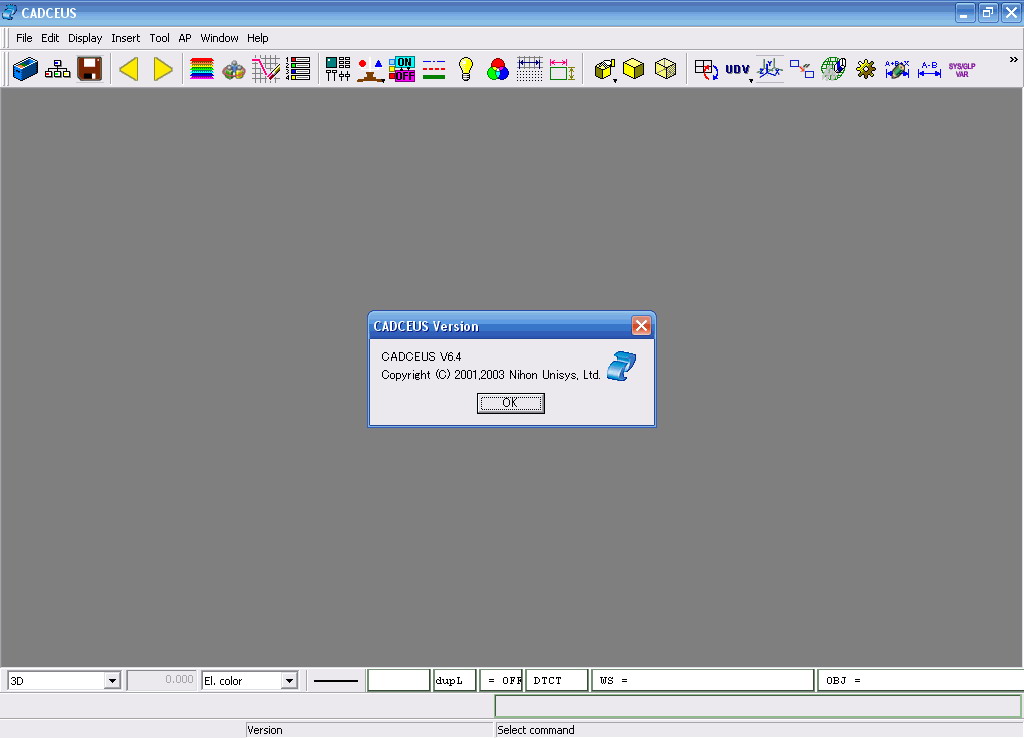The width and height of the screenshot is (1024, 738).
Task: Open the hierarchy tree structure icon
Action: point(57,69)
